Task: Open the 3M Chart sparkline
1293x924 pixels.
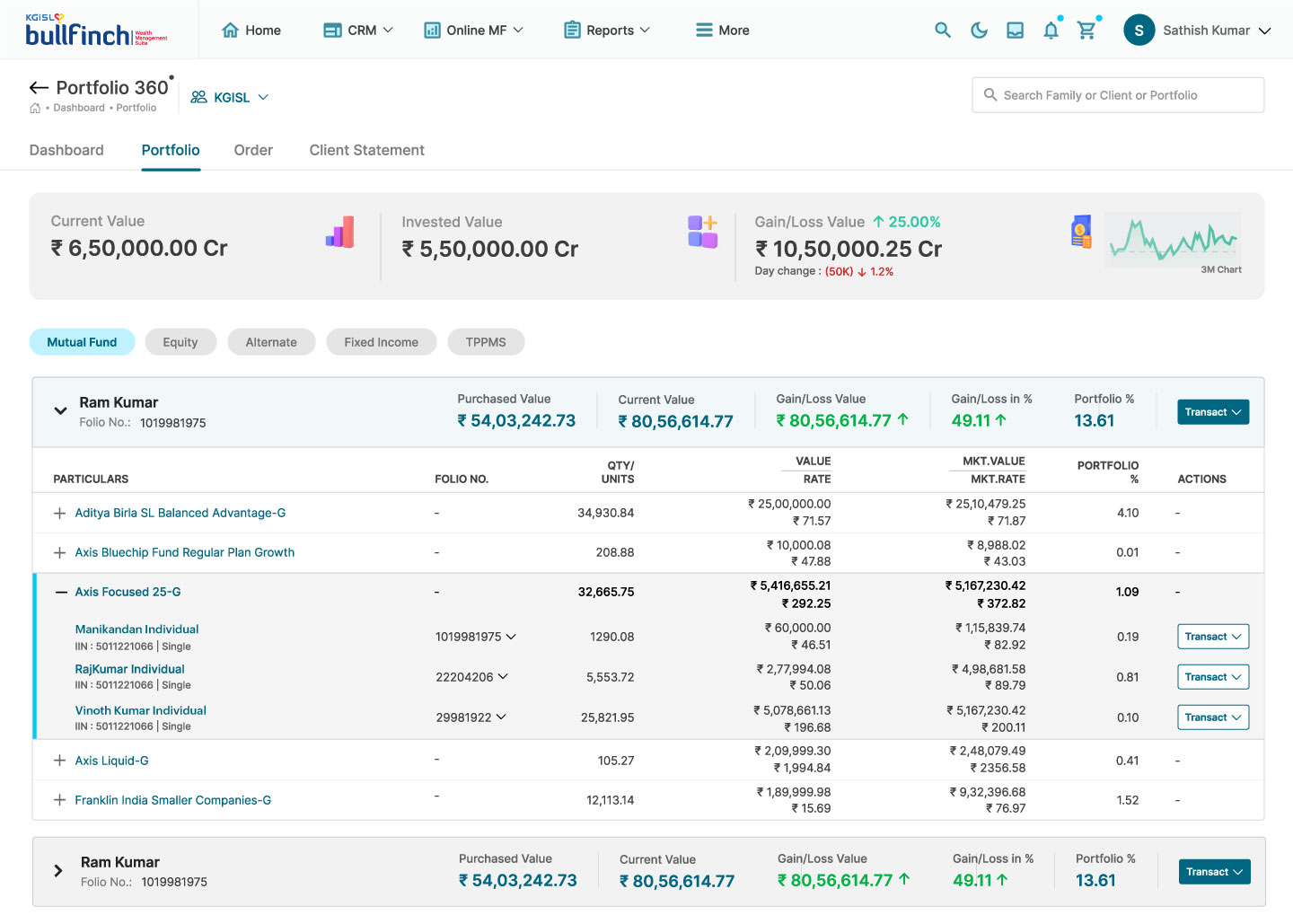Action: 1173,239
